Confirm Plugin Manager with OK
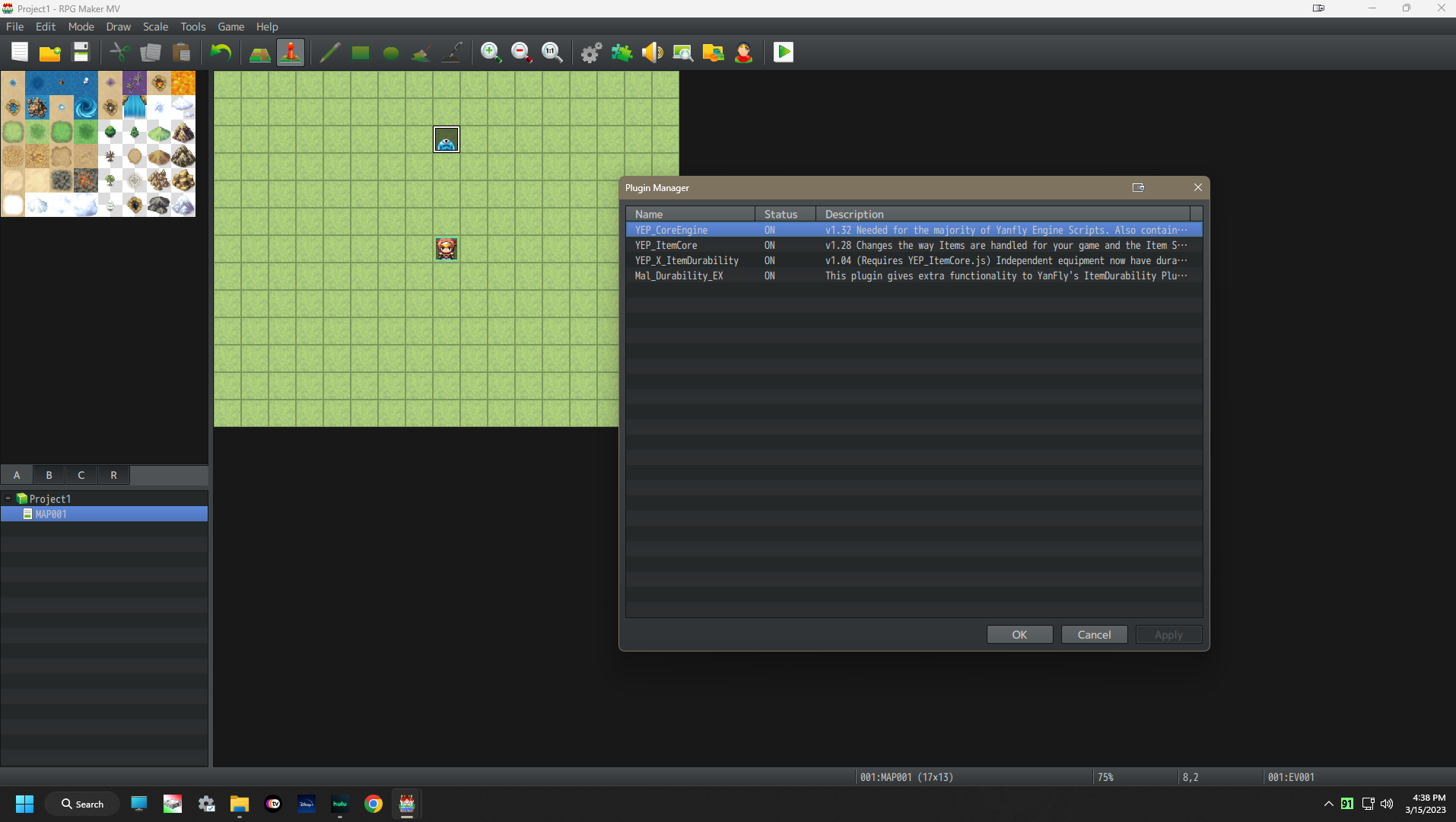Viewport: 1456px width, 822px height. (1020, 635)
